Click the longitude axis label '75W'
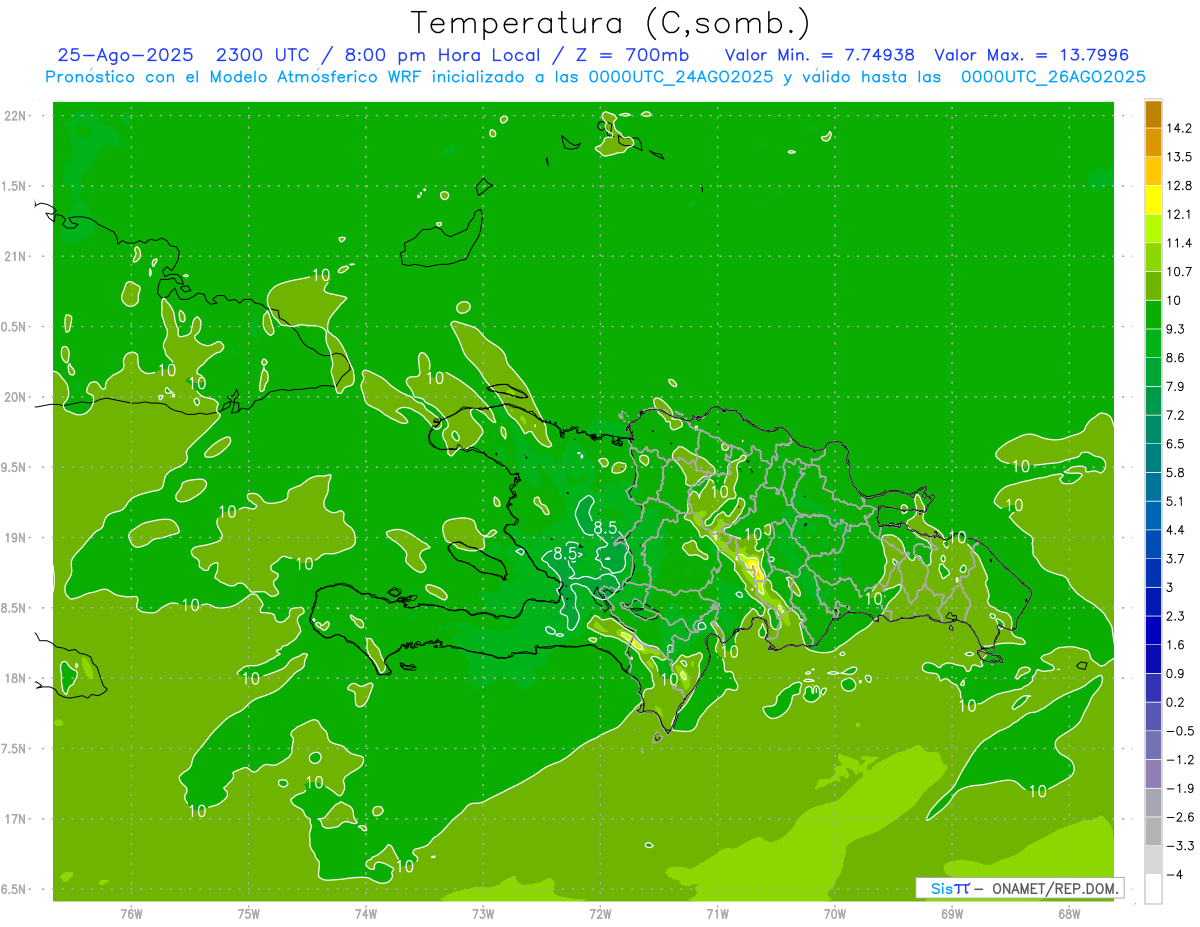This screenshot has height=927, width=1200. click(248, 914)
